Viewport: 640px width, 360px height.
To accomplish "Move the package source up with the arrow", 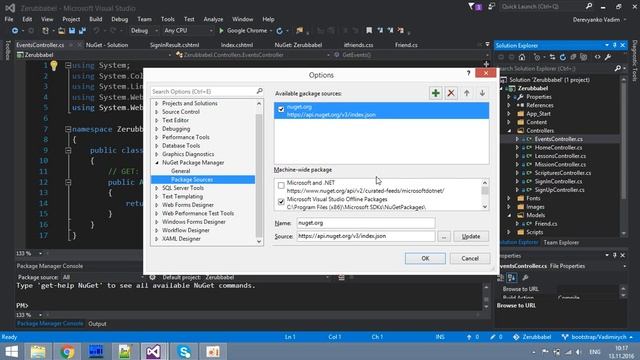I will [467, 93].
